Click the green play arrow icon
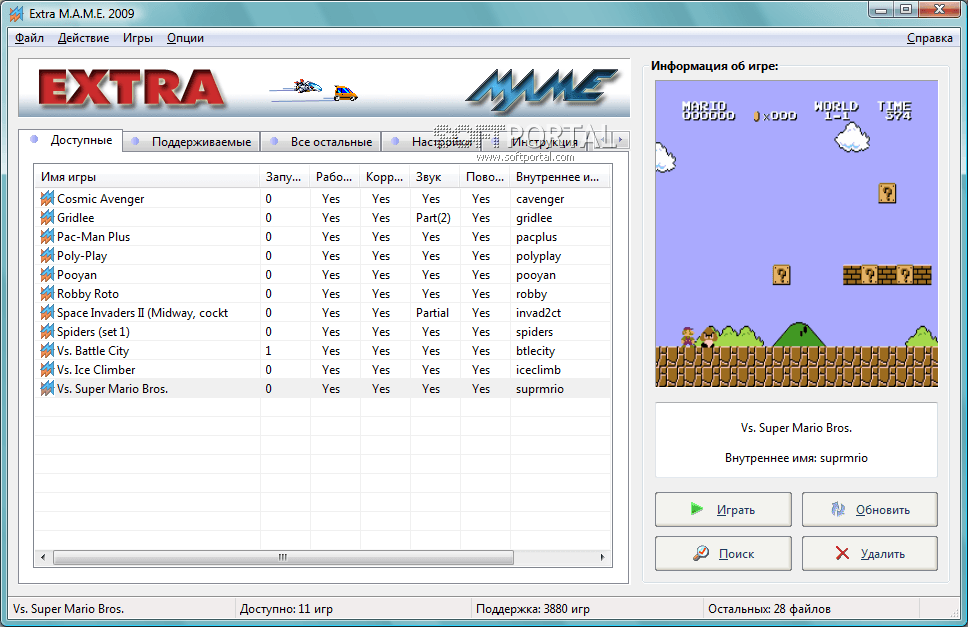Screen dimensions: 968x627 coord(696,509)
